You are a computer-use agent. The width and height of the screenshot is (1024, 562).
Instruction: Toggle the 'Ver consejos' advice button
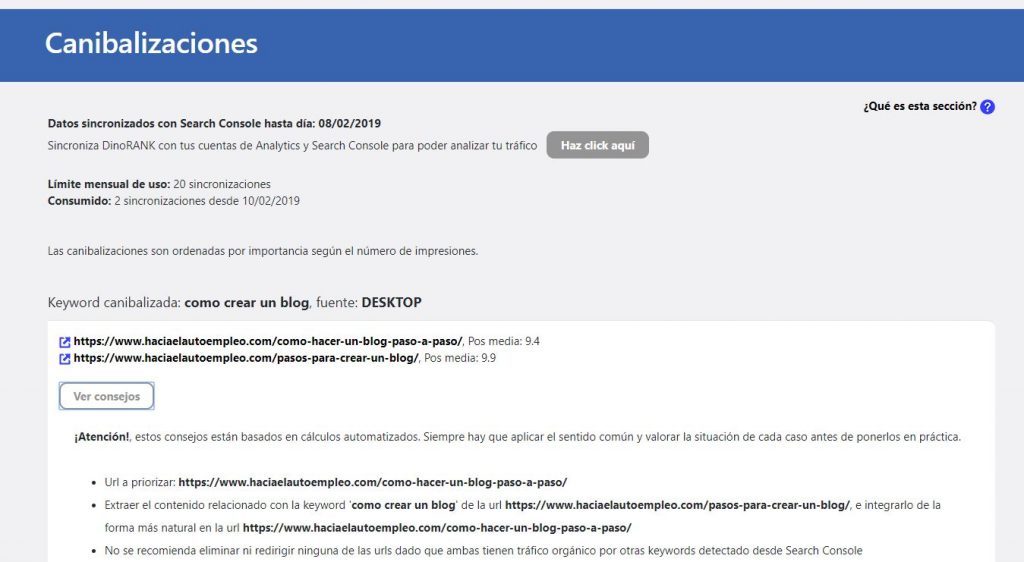click(106, 396)
